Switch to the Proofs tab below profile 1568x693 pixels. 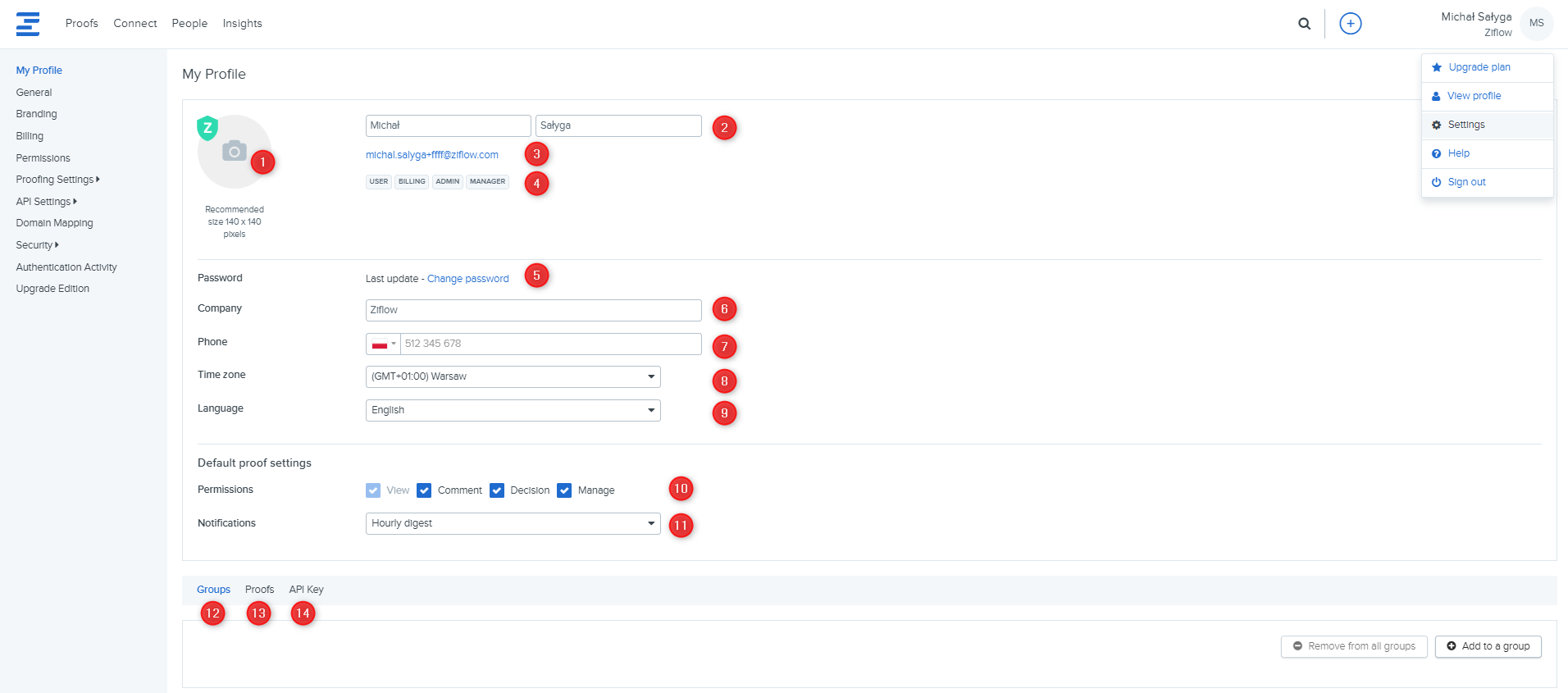pos(259,590)
